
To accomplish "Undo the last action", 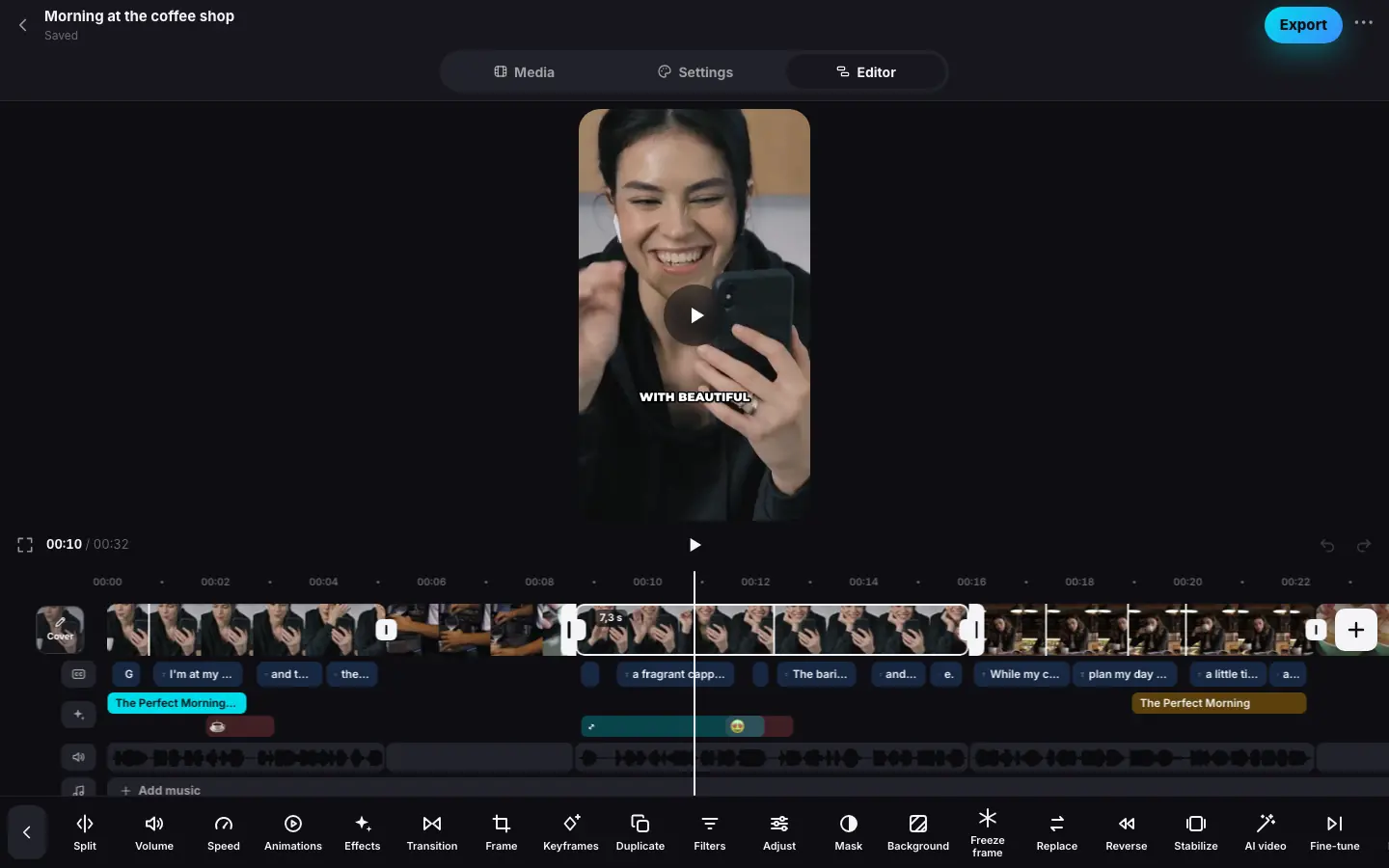I will click(1327, 546).
